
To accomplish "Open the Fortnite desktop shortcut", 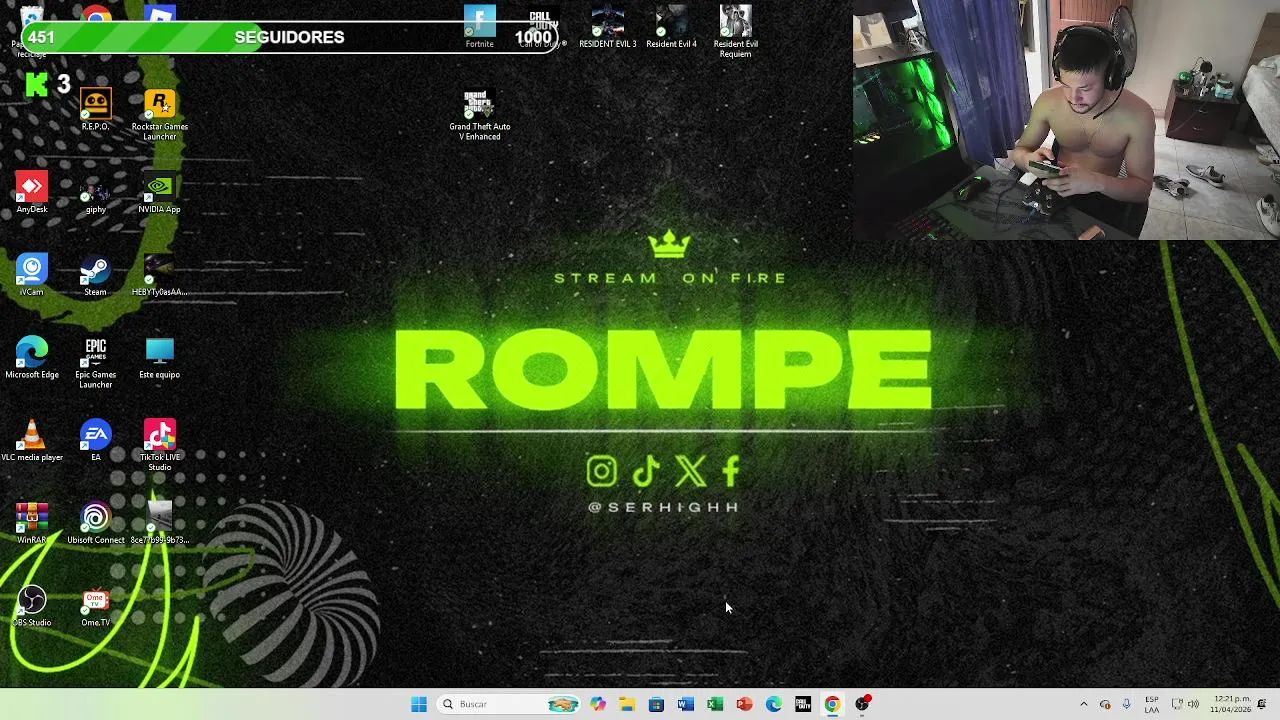I will [480, 26].
